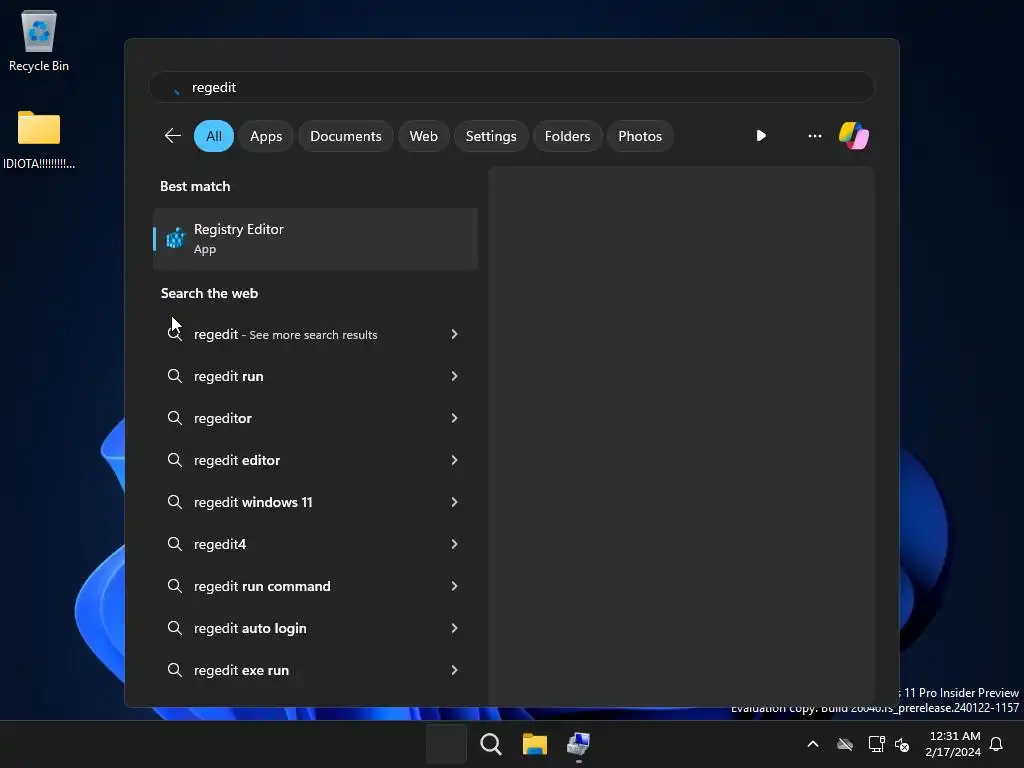Expand the 'regedit - See more search results' chevron
Screen dimensions: 1024x768
[455, 334]
